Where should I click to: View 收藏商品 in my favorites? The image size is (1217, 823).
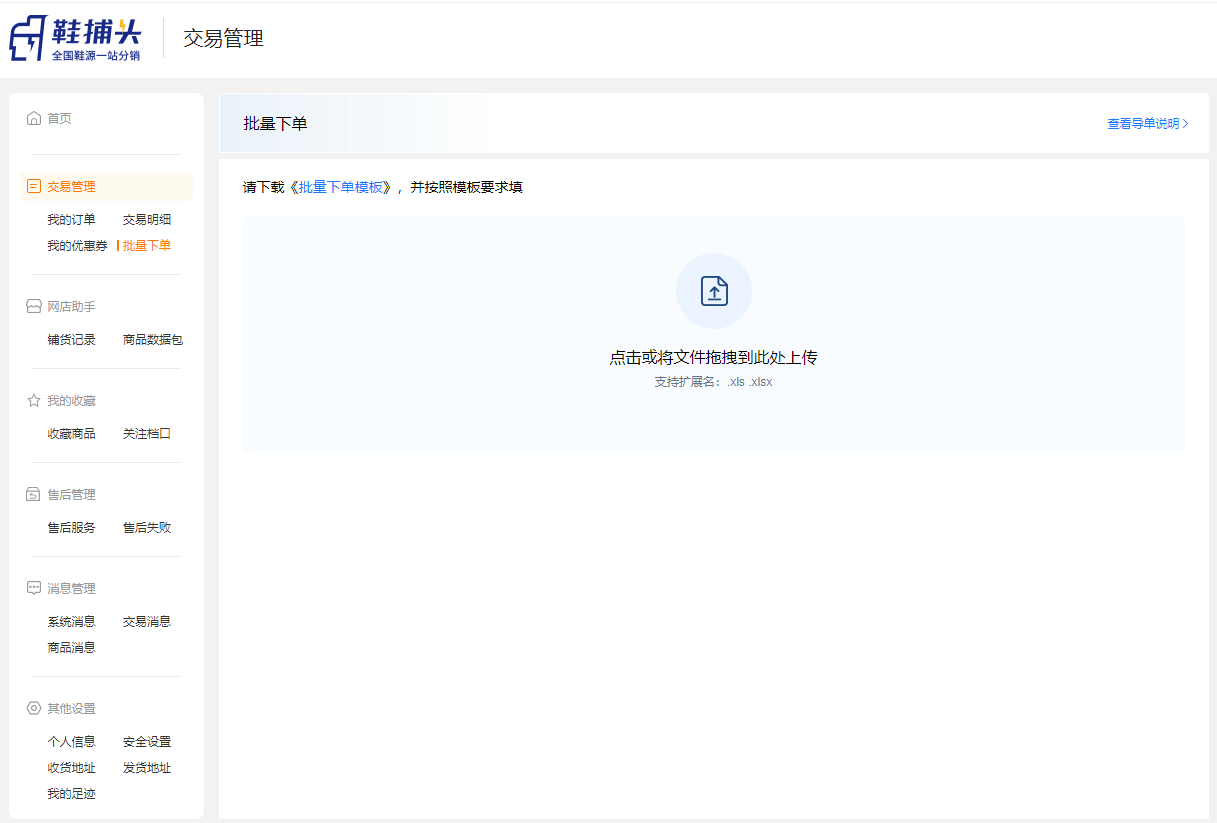click(71, 434)
